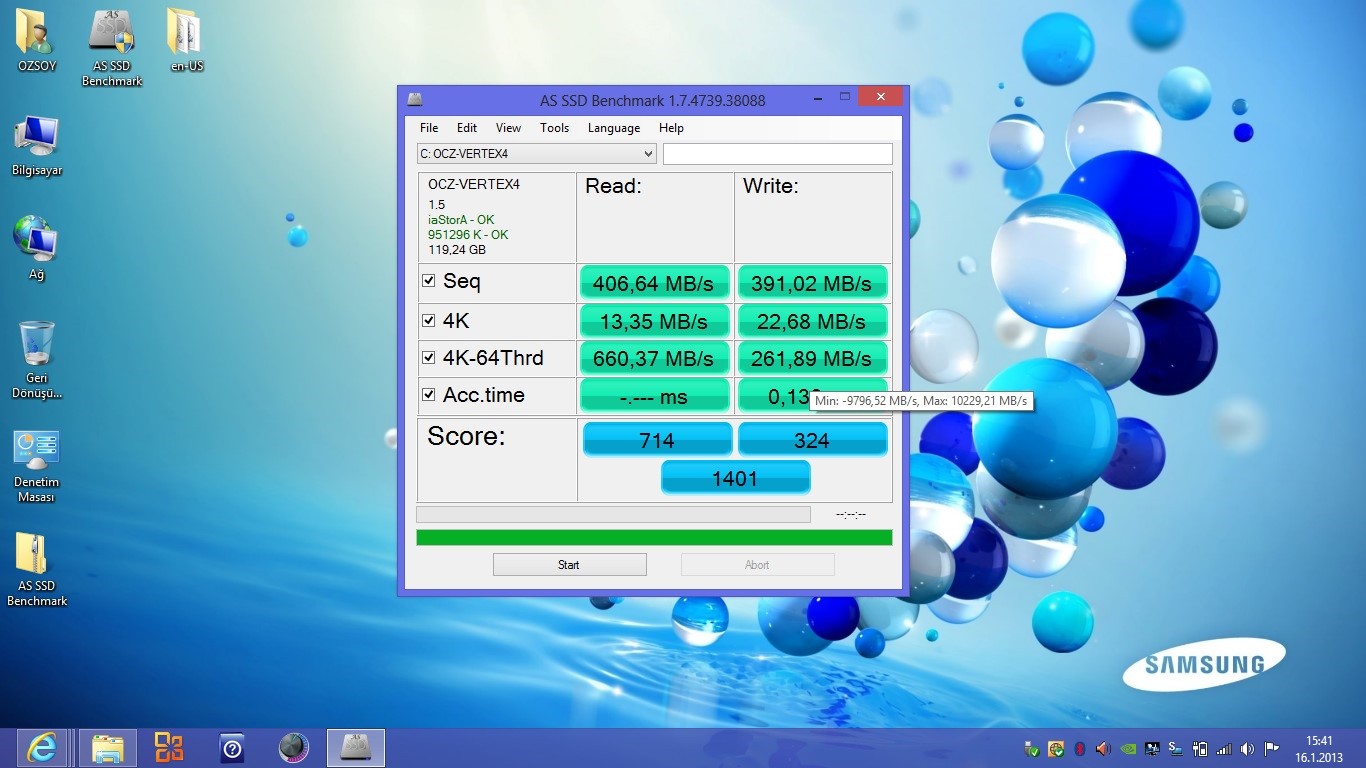Click the 951296 K - OK alignment text

pos(468,235)
